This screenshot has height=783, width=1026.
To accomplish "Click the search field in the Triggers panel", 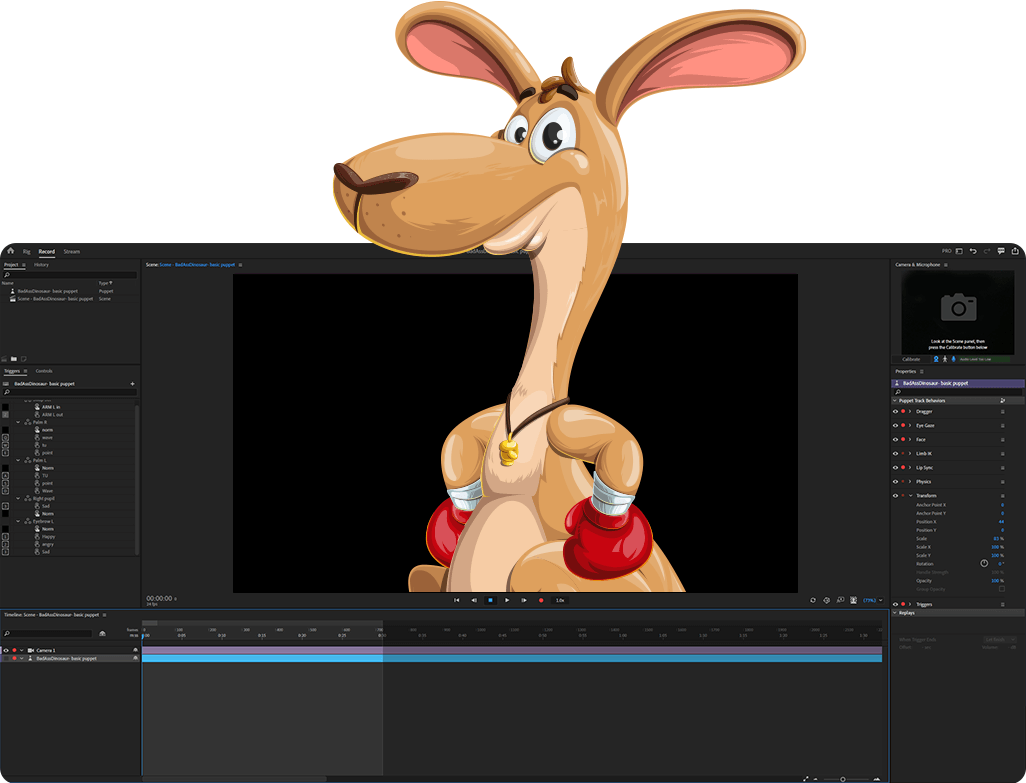I will click(x=70, y=392).
